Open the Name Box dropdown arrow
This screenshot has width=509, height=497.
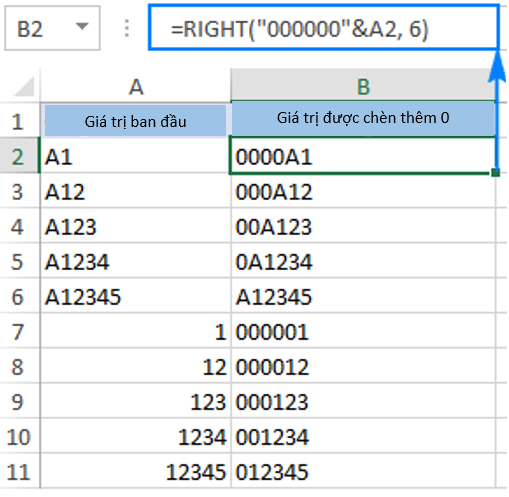click(82, 26)
